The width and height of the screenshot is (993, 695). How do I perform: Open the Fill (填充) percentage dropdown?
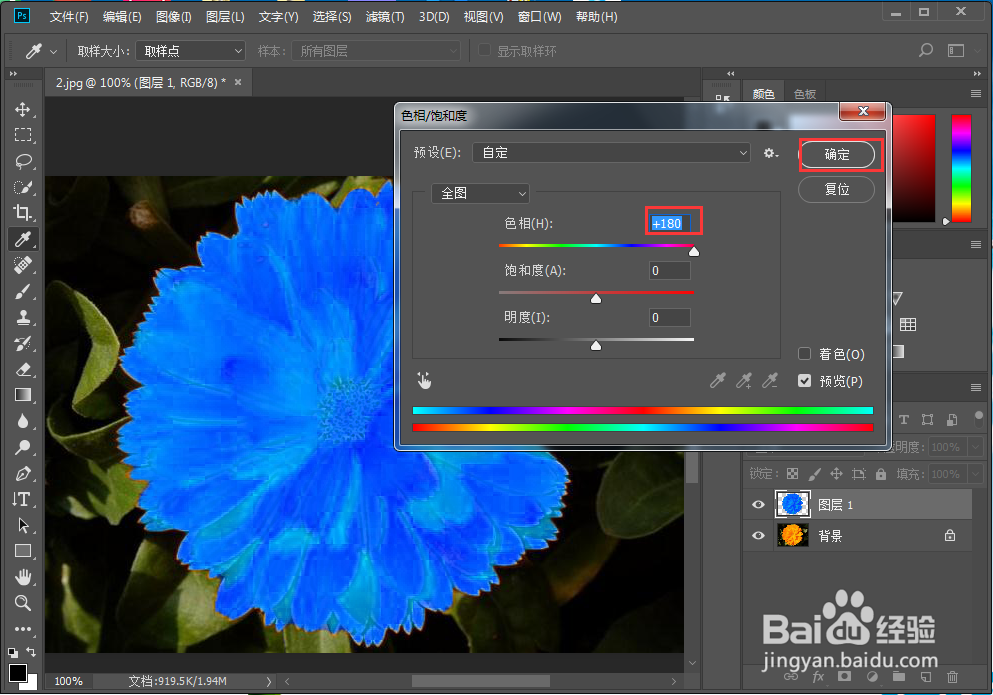[977, 474]
